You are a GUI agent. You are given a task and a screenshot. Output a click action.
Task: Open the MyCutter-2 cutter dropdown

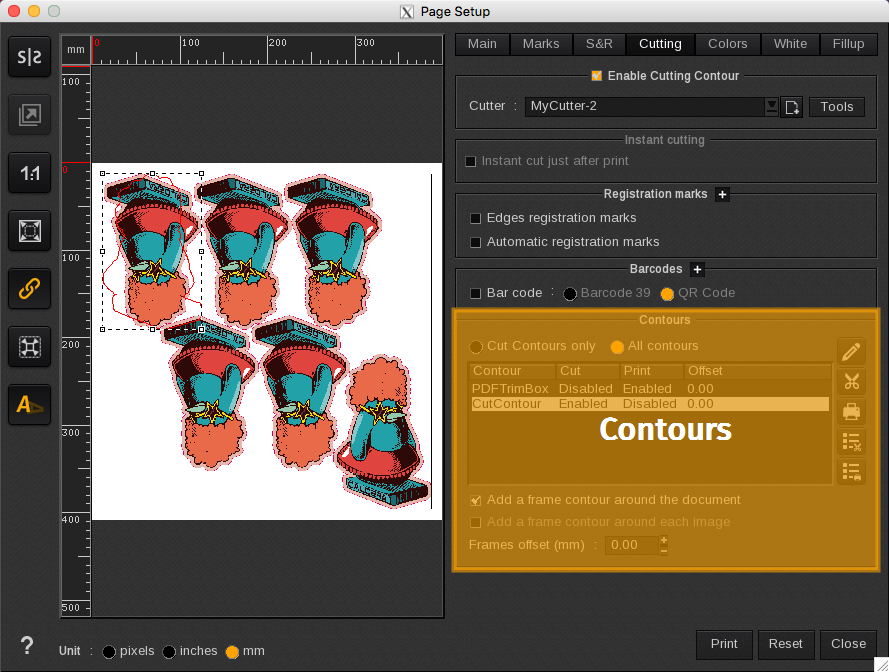coord(771,106)
